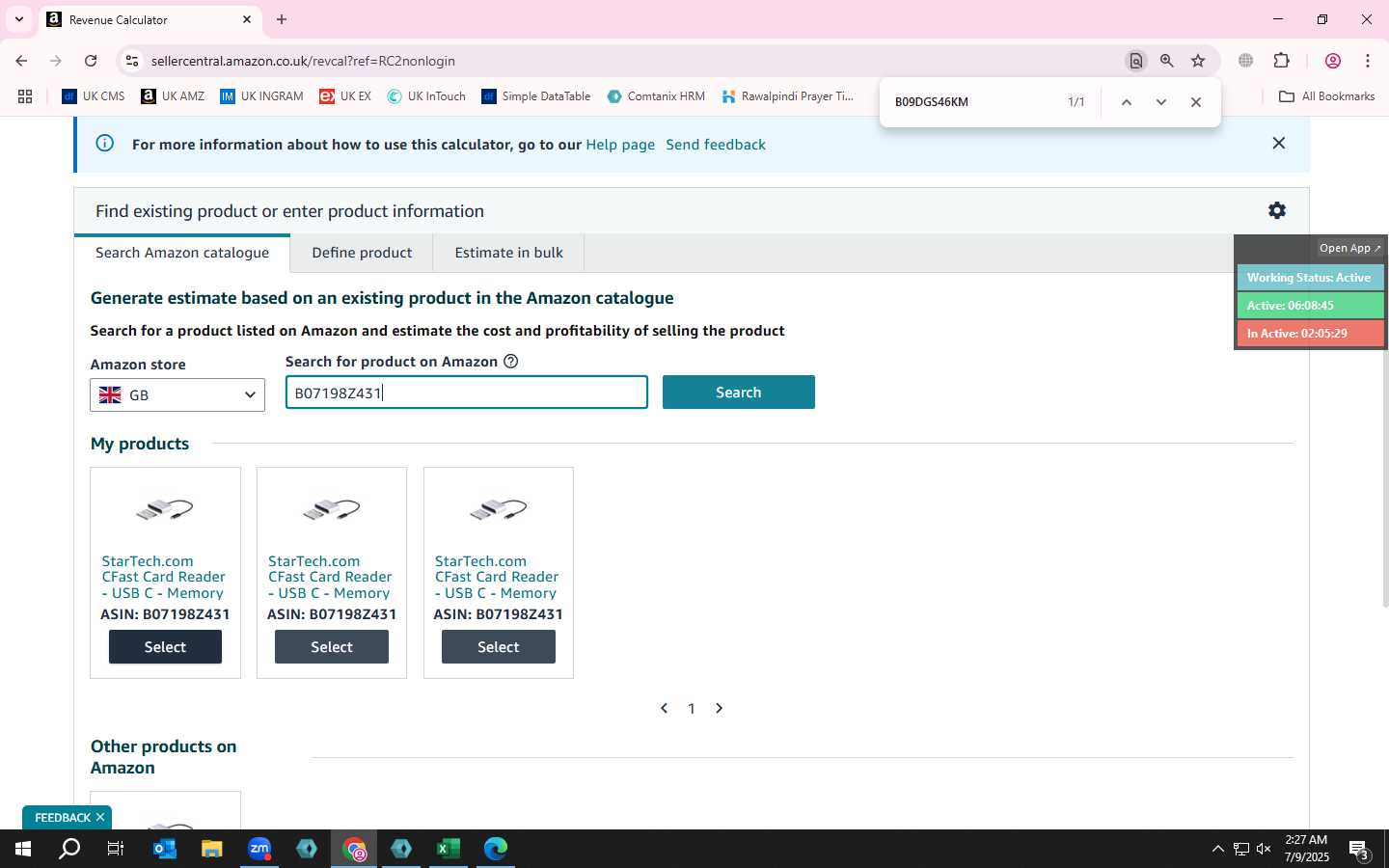This screenshot has width=1389, height=868.
Task: Select the third StarTech CFast Card Reader product
Action: 499,647
